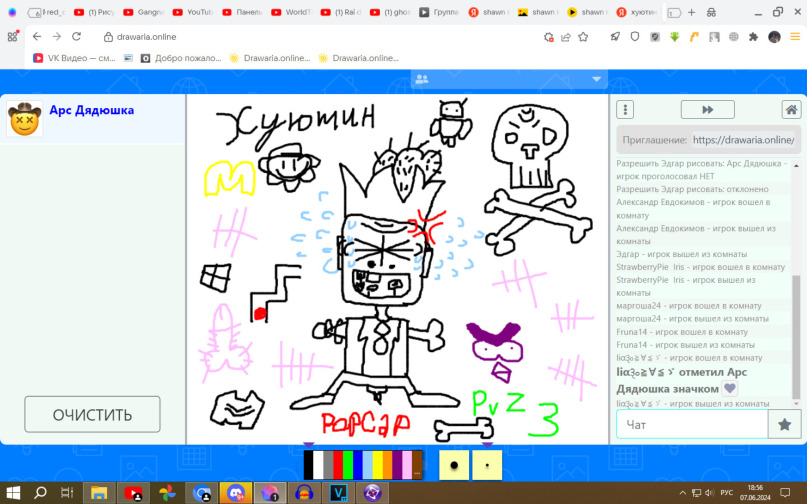
Task: Switch to the Панель tab
Action: (x=242, y=12)
